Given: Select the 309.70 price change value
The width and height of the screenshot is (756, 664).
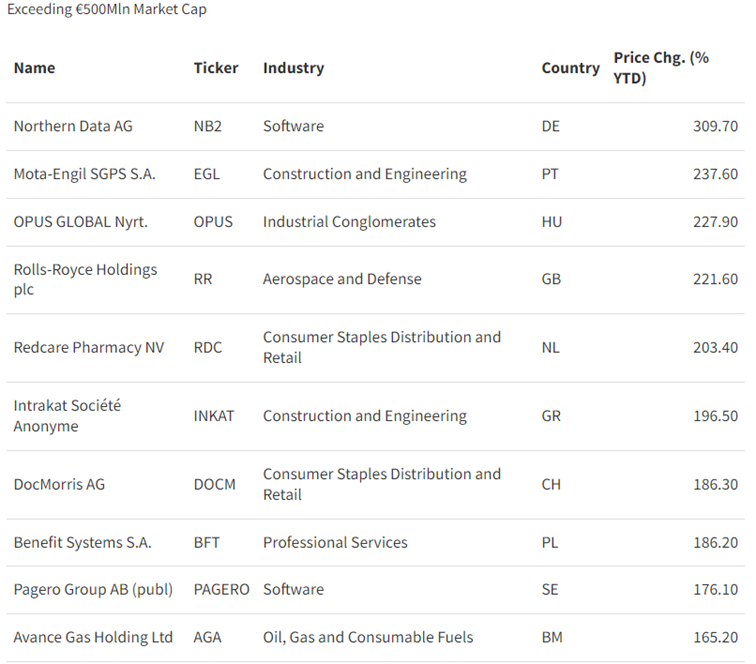Looking at the screenshot, I should click(715, 126).
